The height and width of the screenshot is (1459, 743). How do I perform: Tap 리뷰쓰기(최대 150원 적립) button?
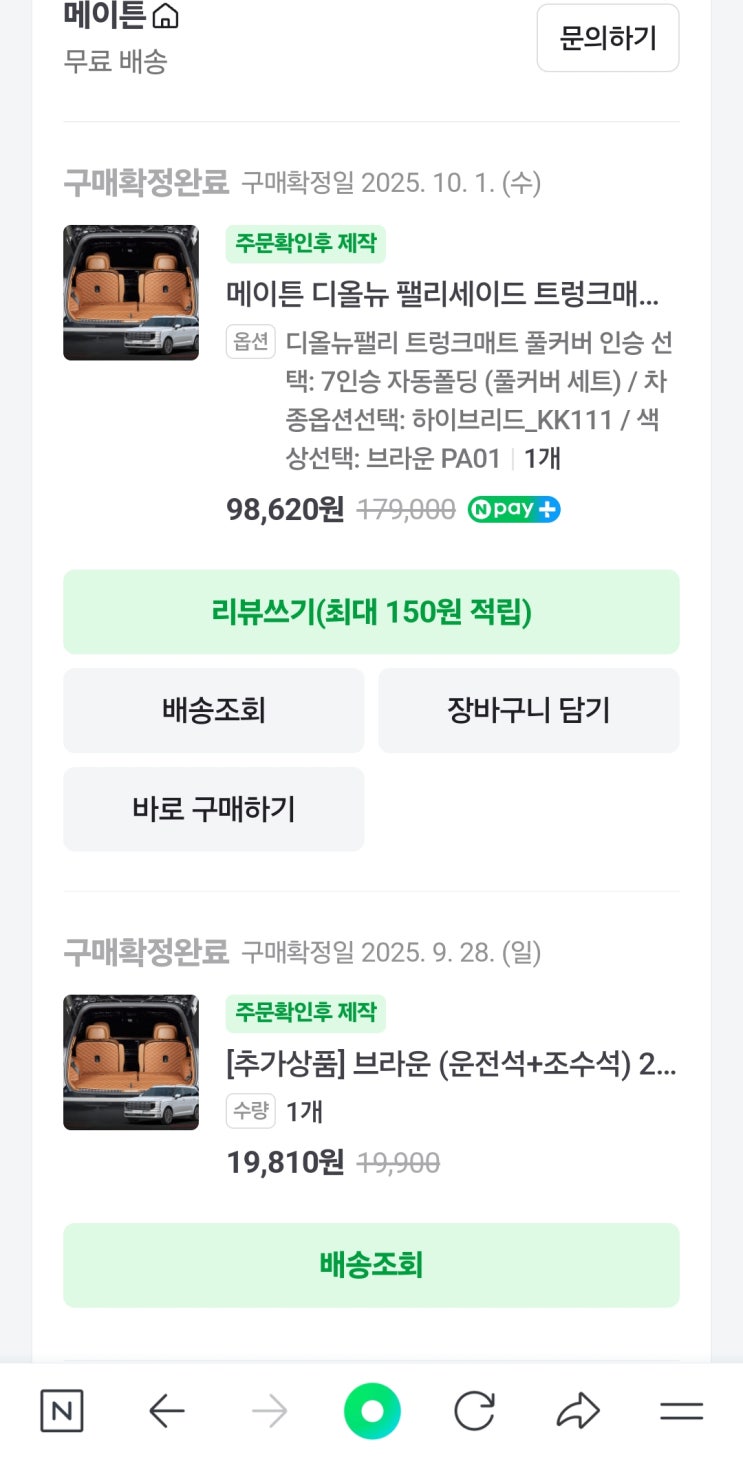[371, 612]
